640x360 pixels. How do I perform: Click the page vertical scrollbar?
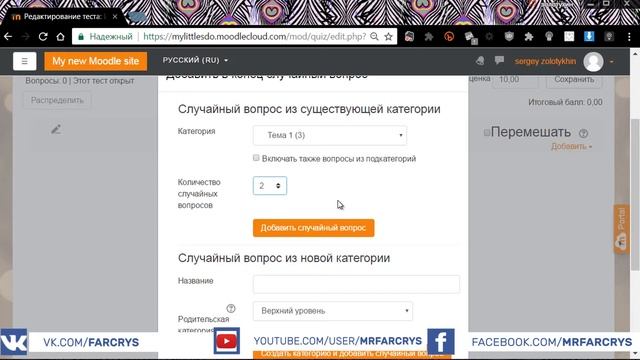pos(636,195)
